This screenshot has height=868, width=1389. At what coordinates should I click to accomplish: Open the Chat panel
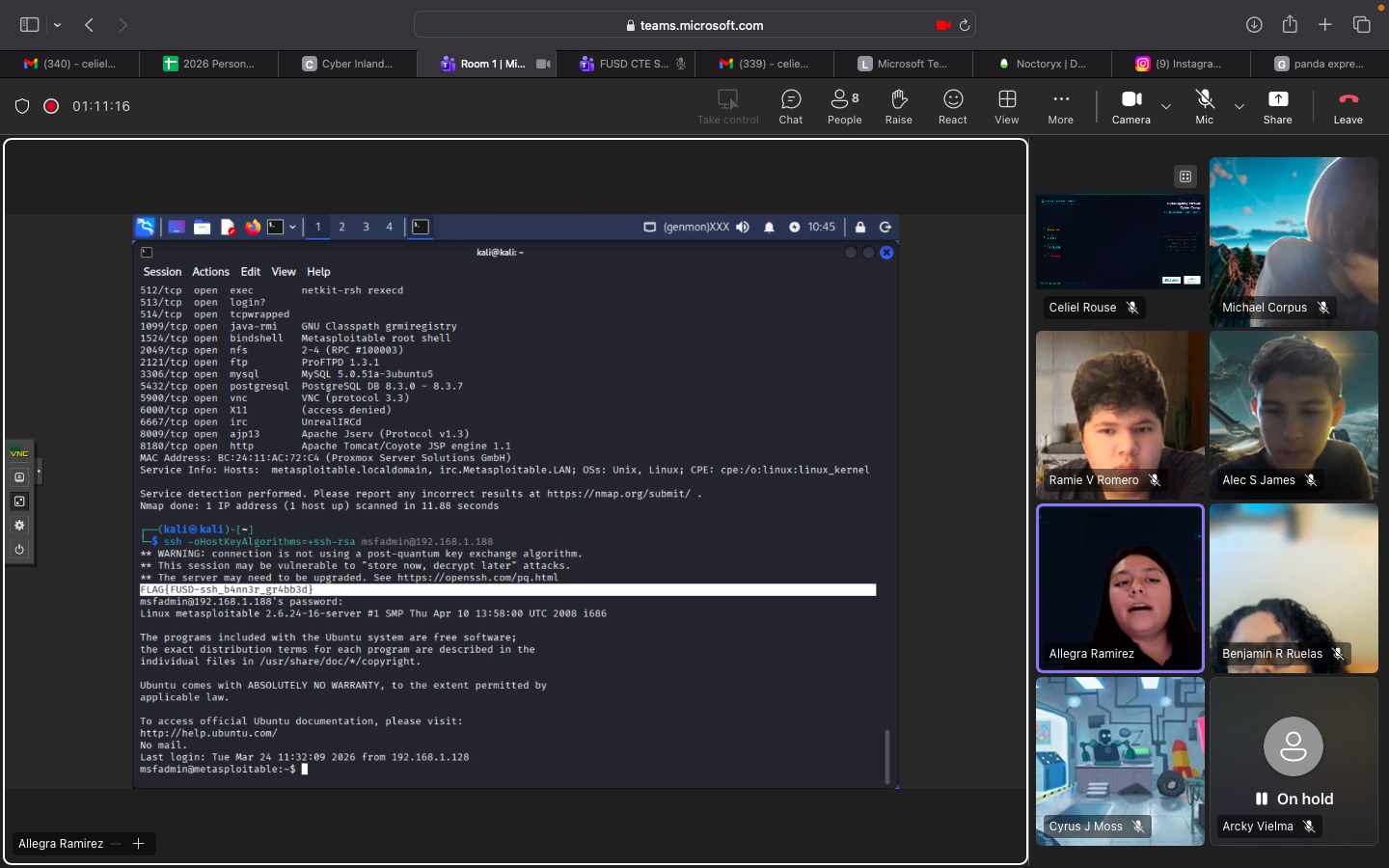(x=790, y=106)
